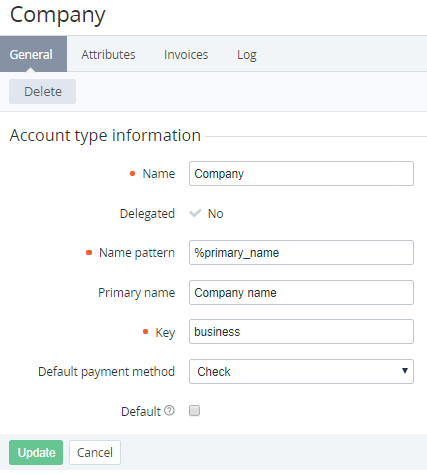Click the Delete button
427x474 pixels.
pos(43,91)
